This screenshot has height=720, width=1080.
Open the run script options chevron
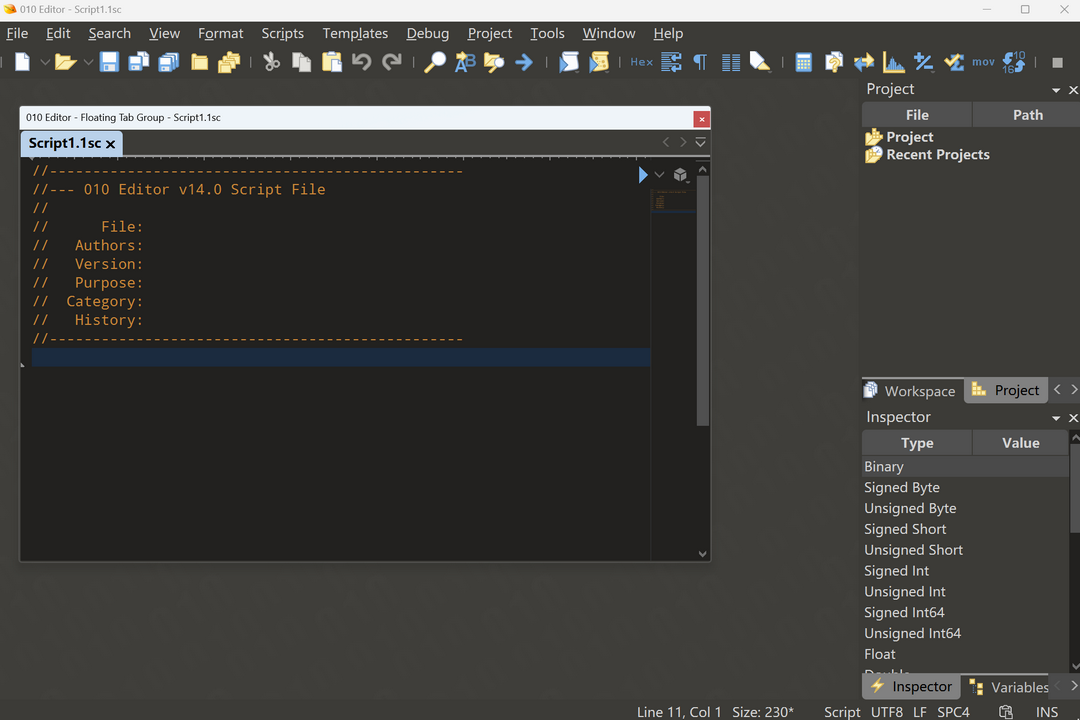(659, 175)
